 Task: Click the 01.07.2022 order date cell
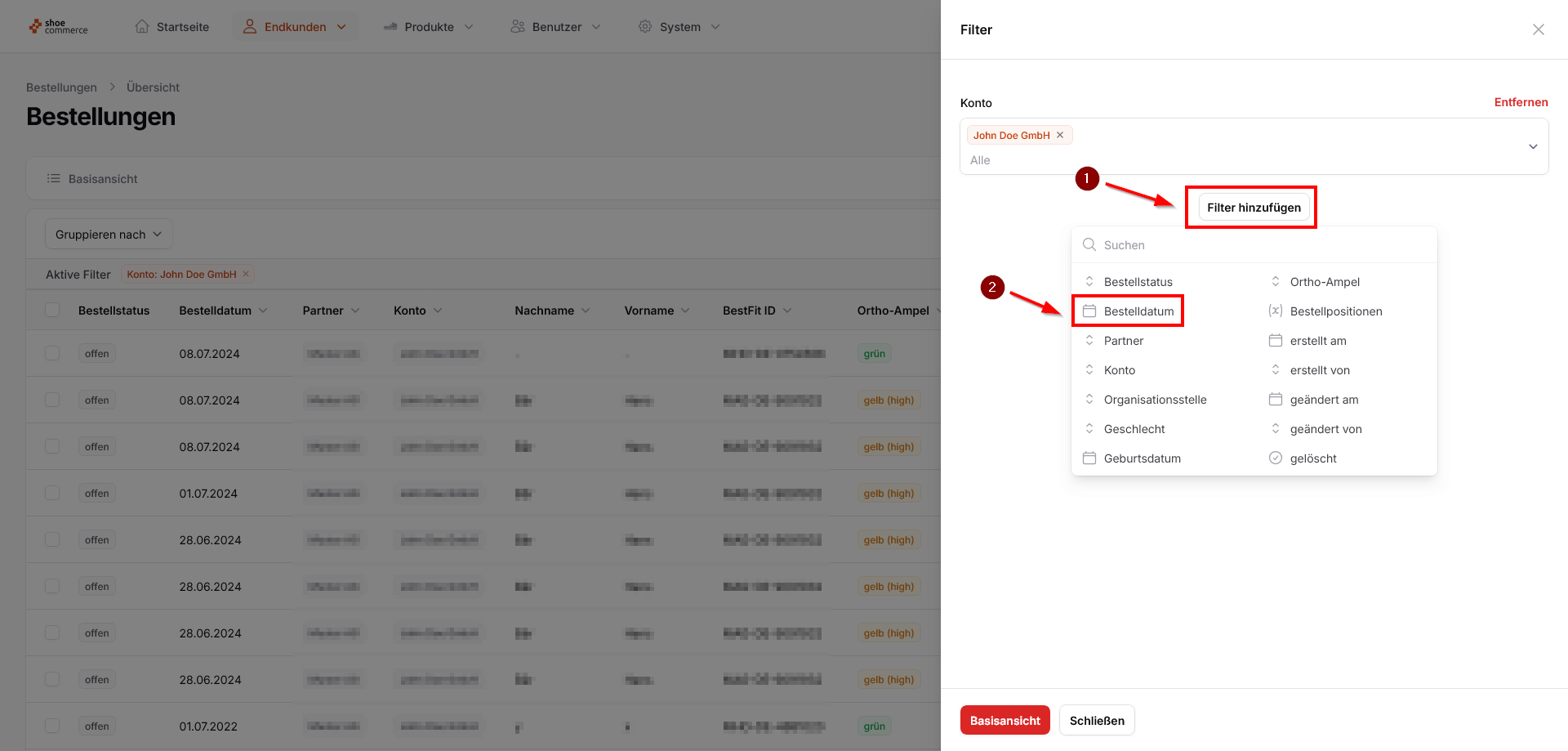(x=208, y=726)
